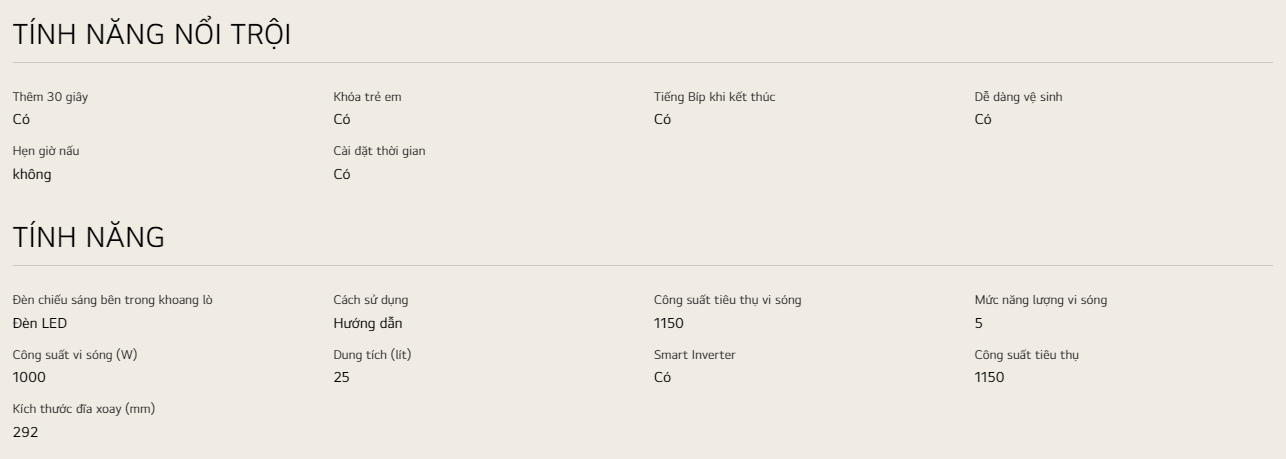1286x459 pixels.
Task: Select the Công suất vi sóng (W) label
Action: click(74, 354)
